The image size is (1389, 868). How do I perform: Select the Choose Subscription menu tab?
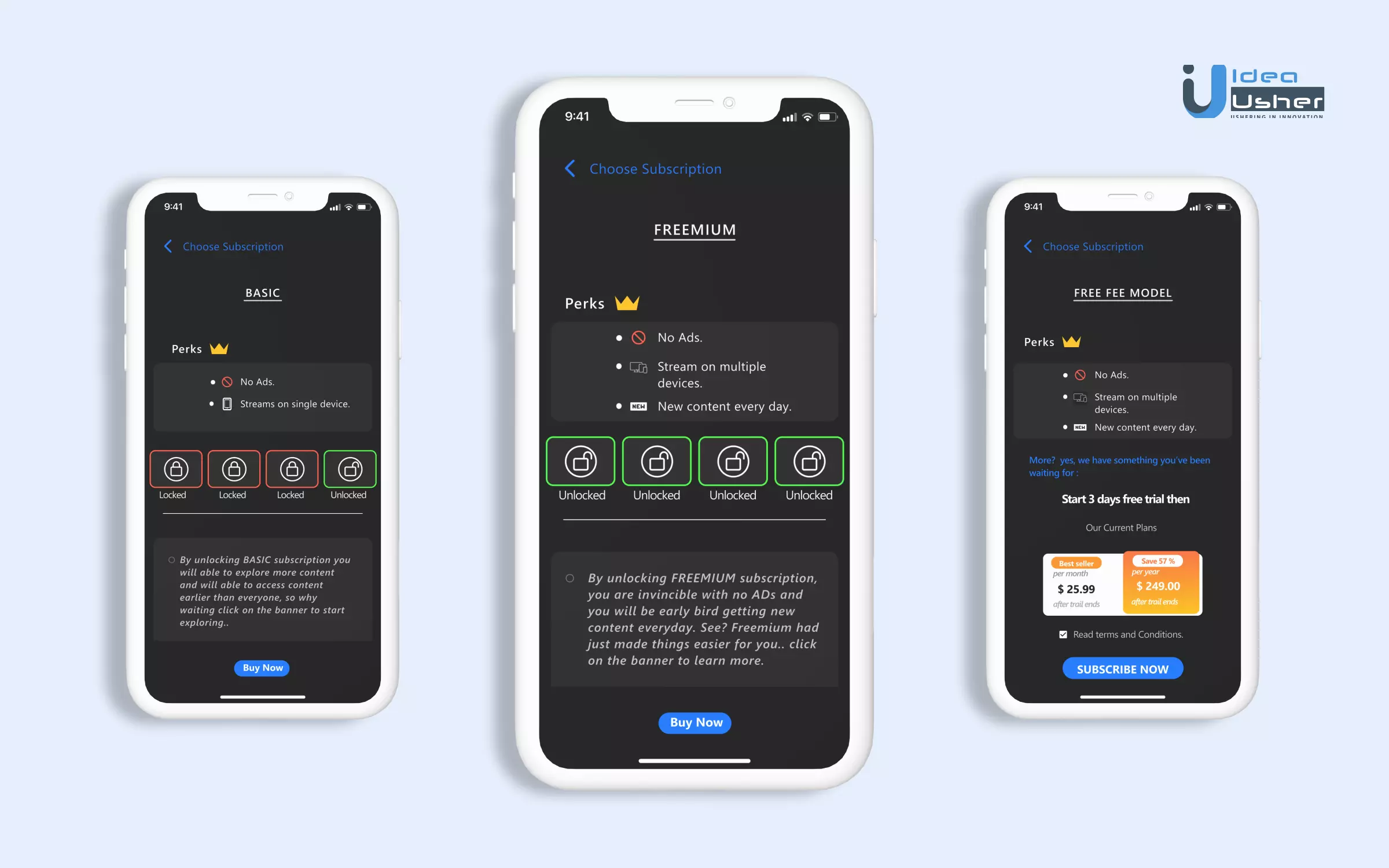(655, 168)
